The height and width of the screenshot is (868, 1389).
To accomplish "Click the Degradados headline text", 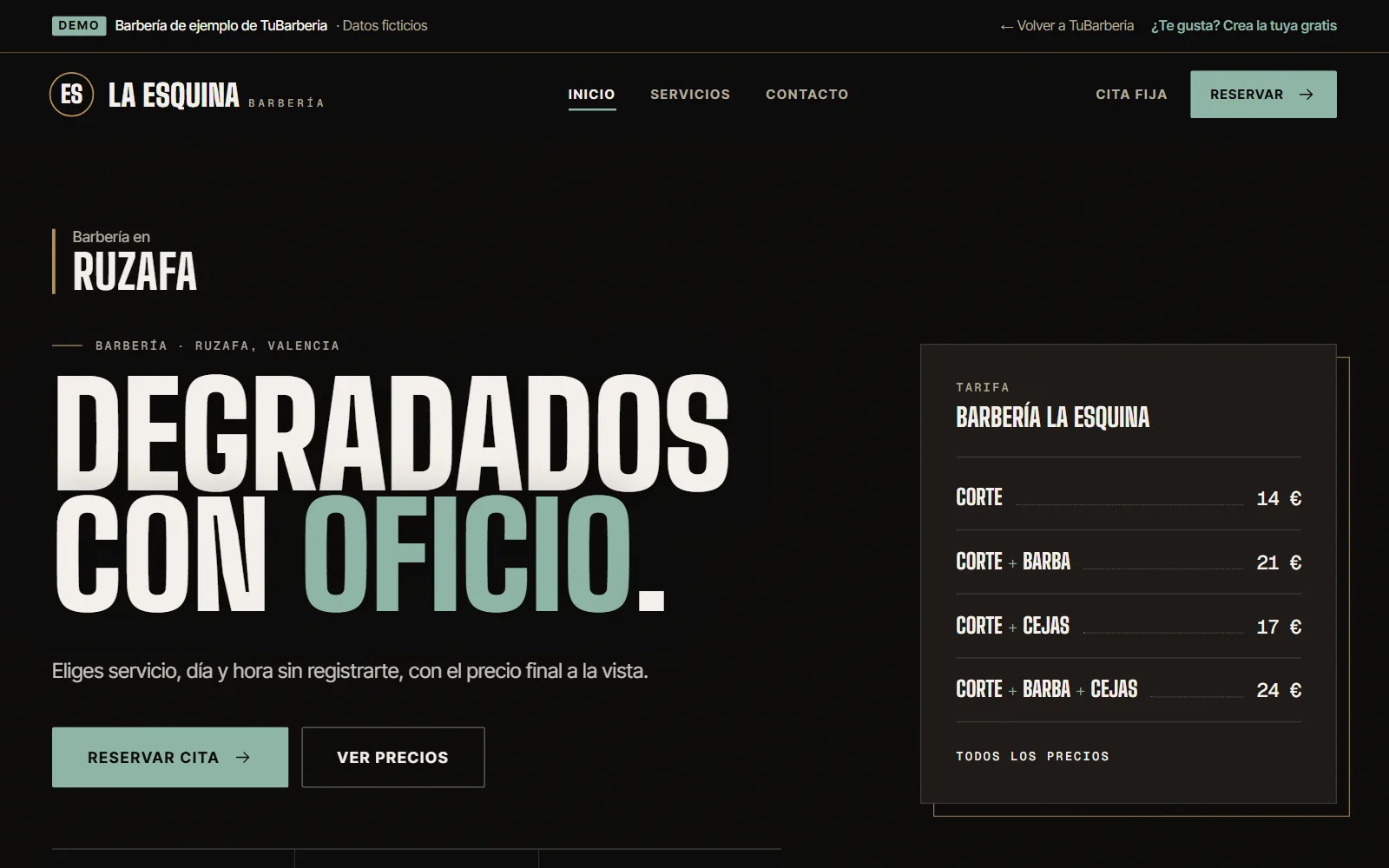I will tap(392, 431).
